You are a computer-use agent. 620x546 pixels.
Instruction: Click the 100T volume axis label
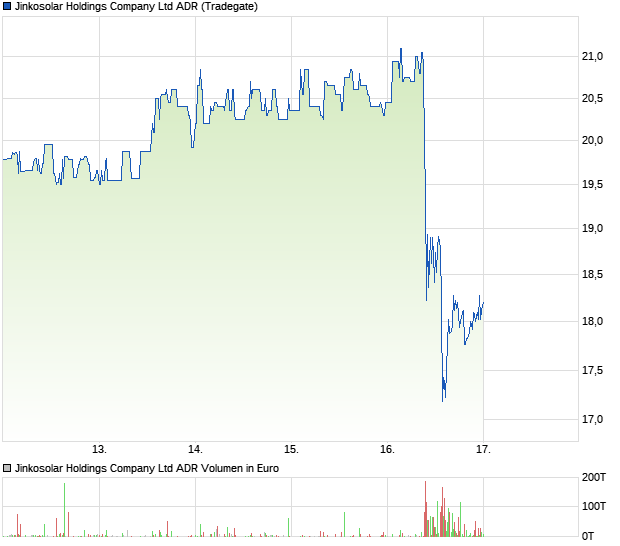tap(594, 506)
